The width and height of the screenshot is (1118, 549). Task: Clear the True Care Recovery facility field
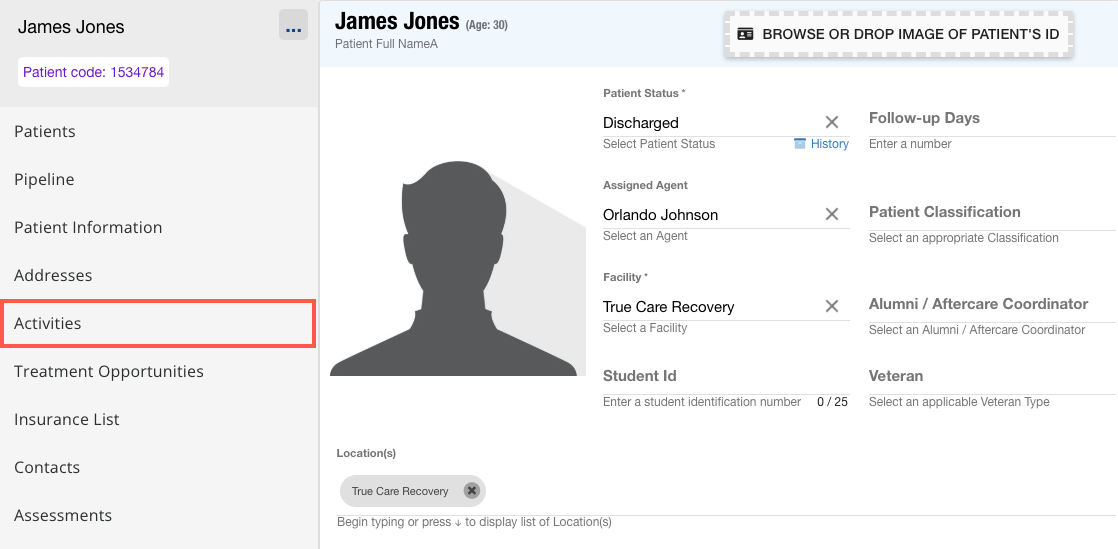click(x=831, y=306)
